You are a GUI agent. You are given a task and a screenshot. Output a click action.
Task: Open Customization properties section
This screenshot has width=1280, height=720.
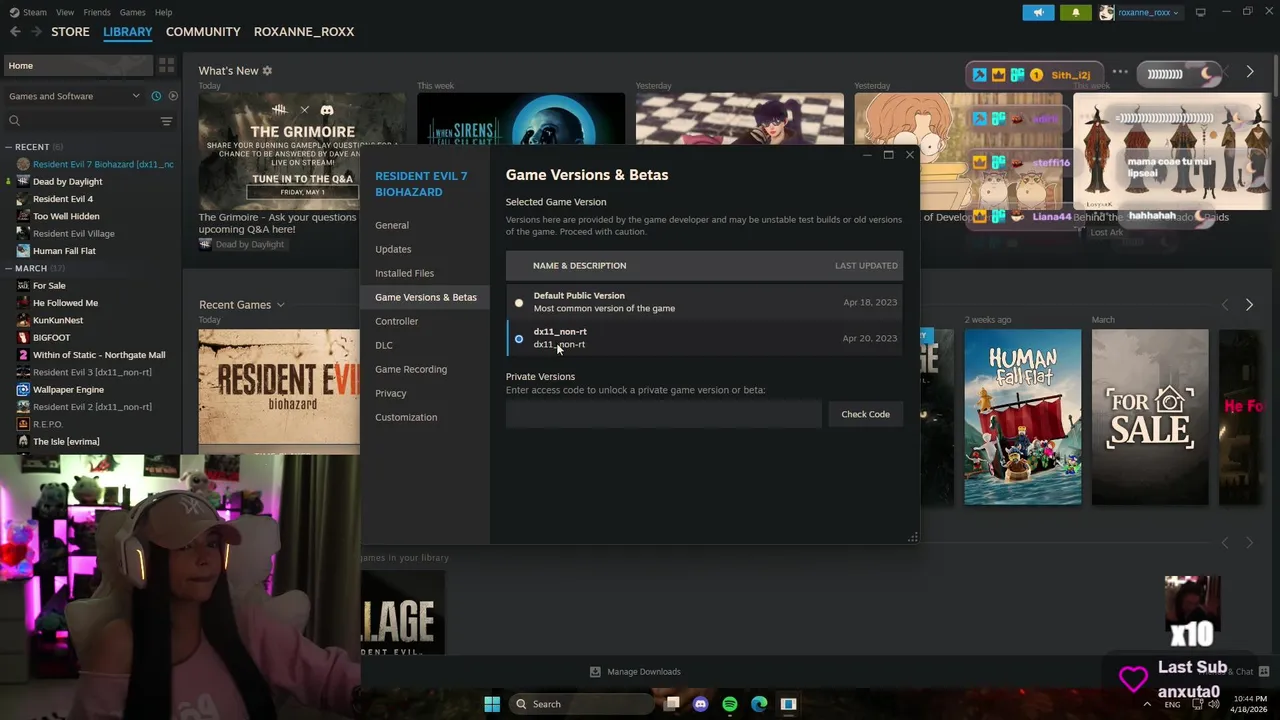tap(406, 417)
